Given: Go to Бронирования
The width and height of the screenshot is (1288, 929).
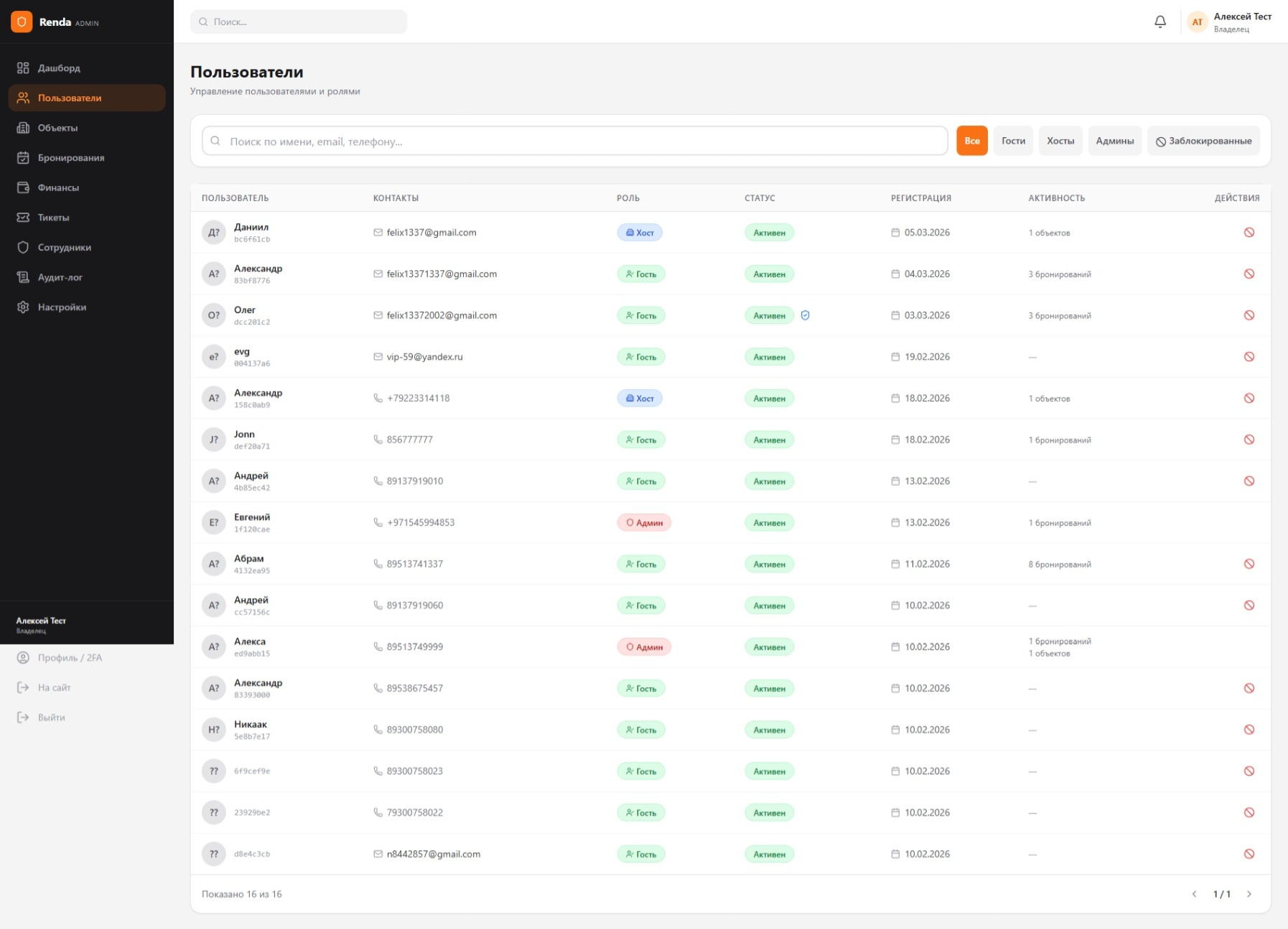Looking at the screenshot, I should (x=86, y=158).
